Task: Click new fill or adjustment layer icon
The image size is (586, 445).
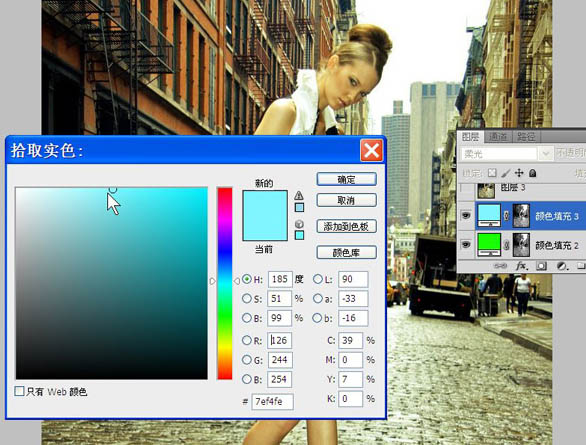Action: (561, 266)
